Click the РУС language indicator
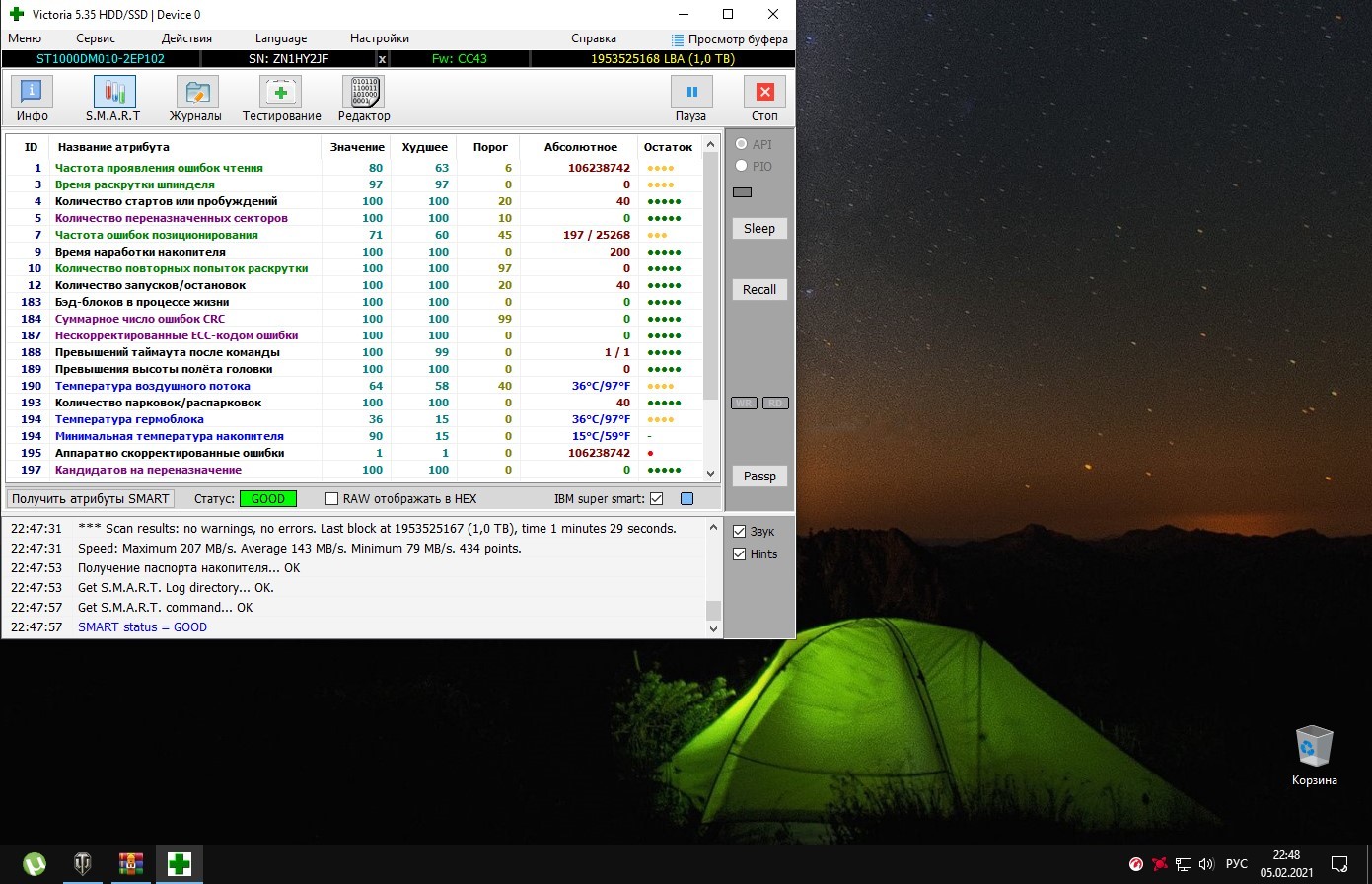1372x884 pixels. (1237, 864)
